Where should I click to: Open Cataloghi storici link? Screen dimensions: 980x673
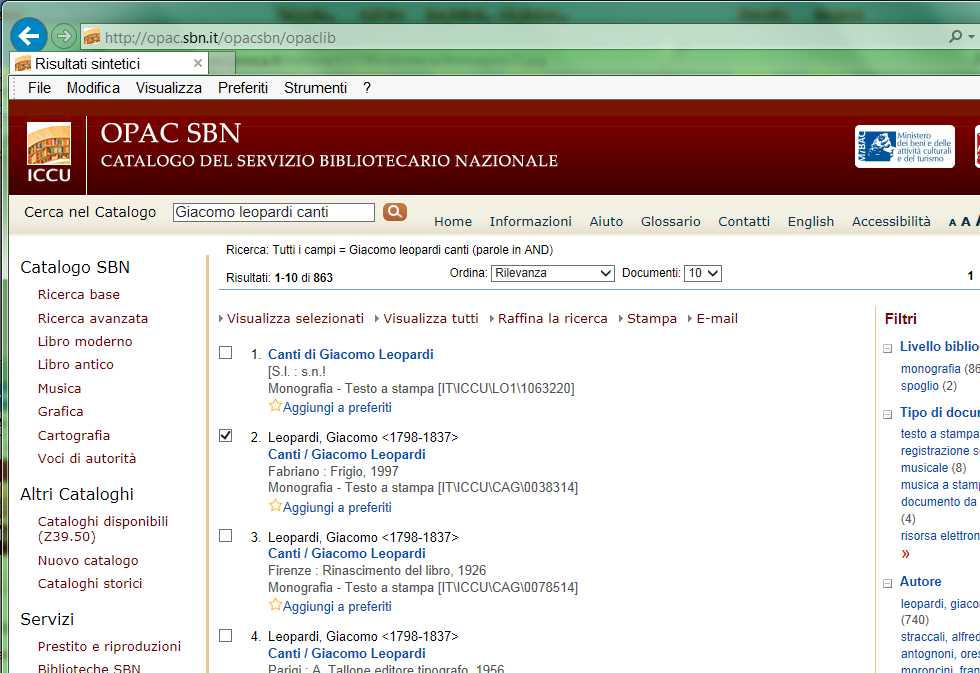coord(90,583)
